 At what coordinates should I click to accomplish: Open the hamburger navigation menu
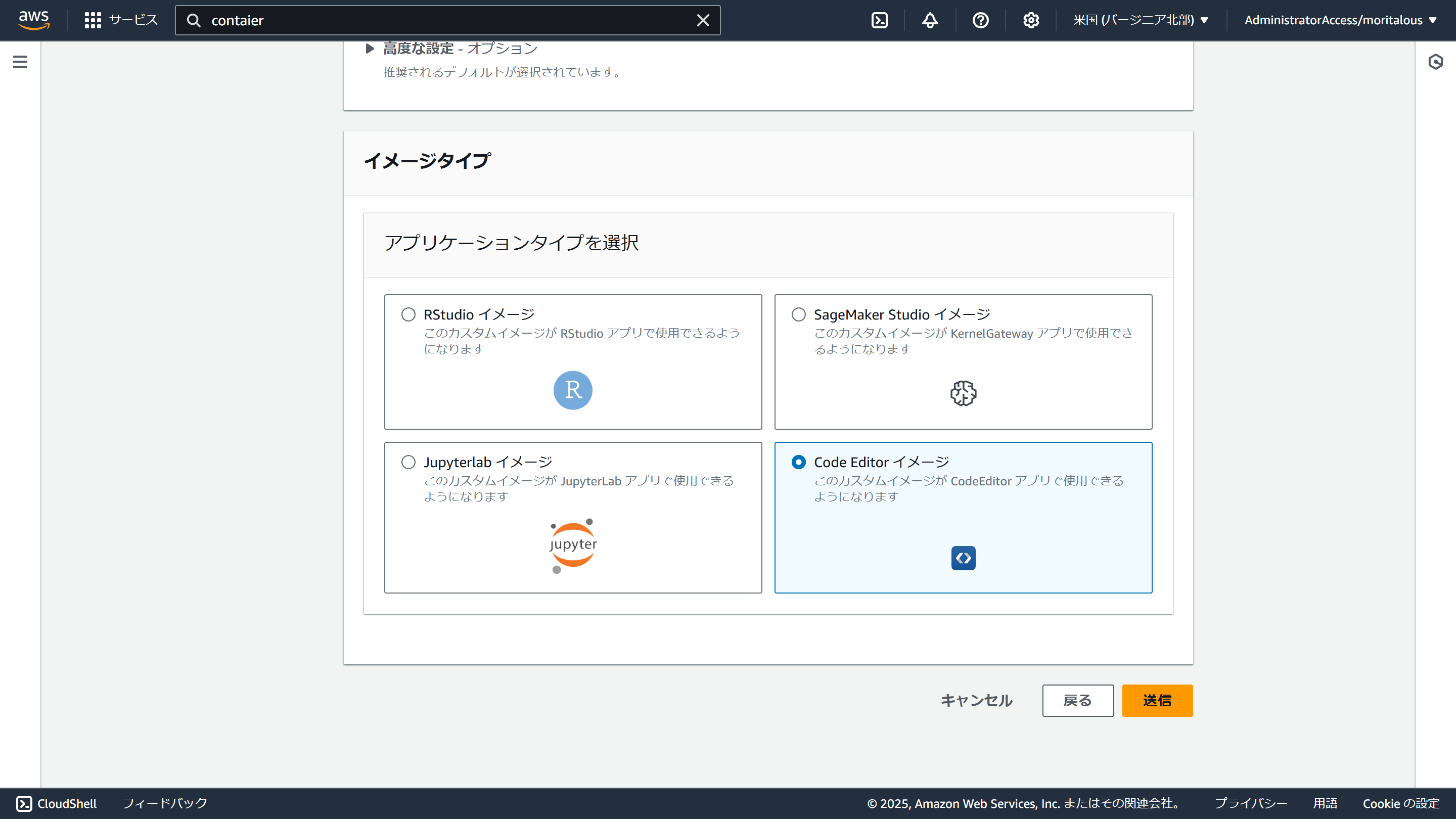pyautogui.click(x=20, y=62)
